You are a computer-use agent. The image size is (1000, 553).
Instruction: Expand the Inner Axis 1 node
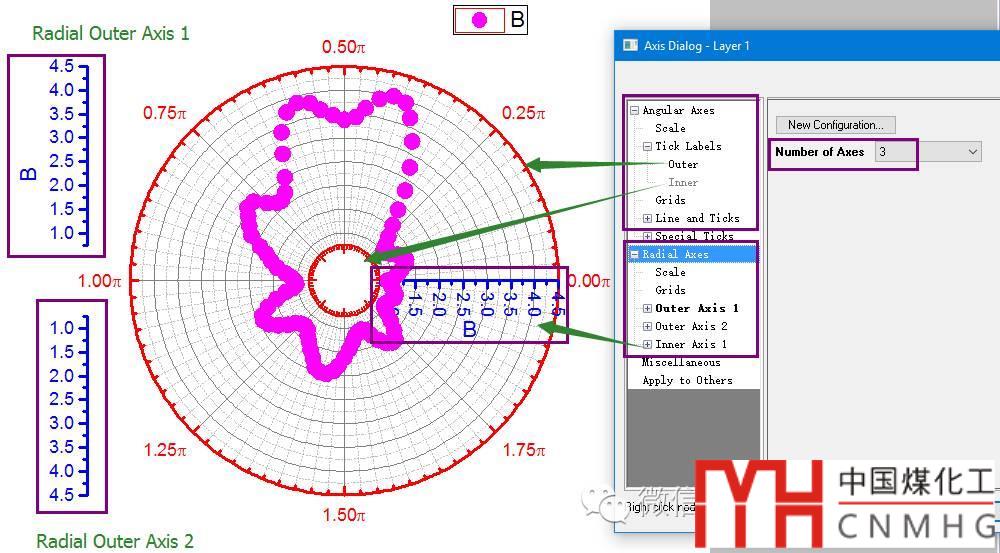point(647,345)
